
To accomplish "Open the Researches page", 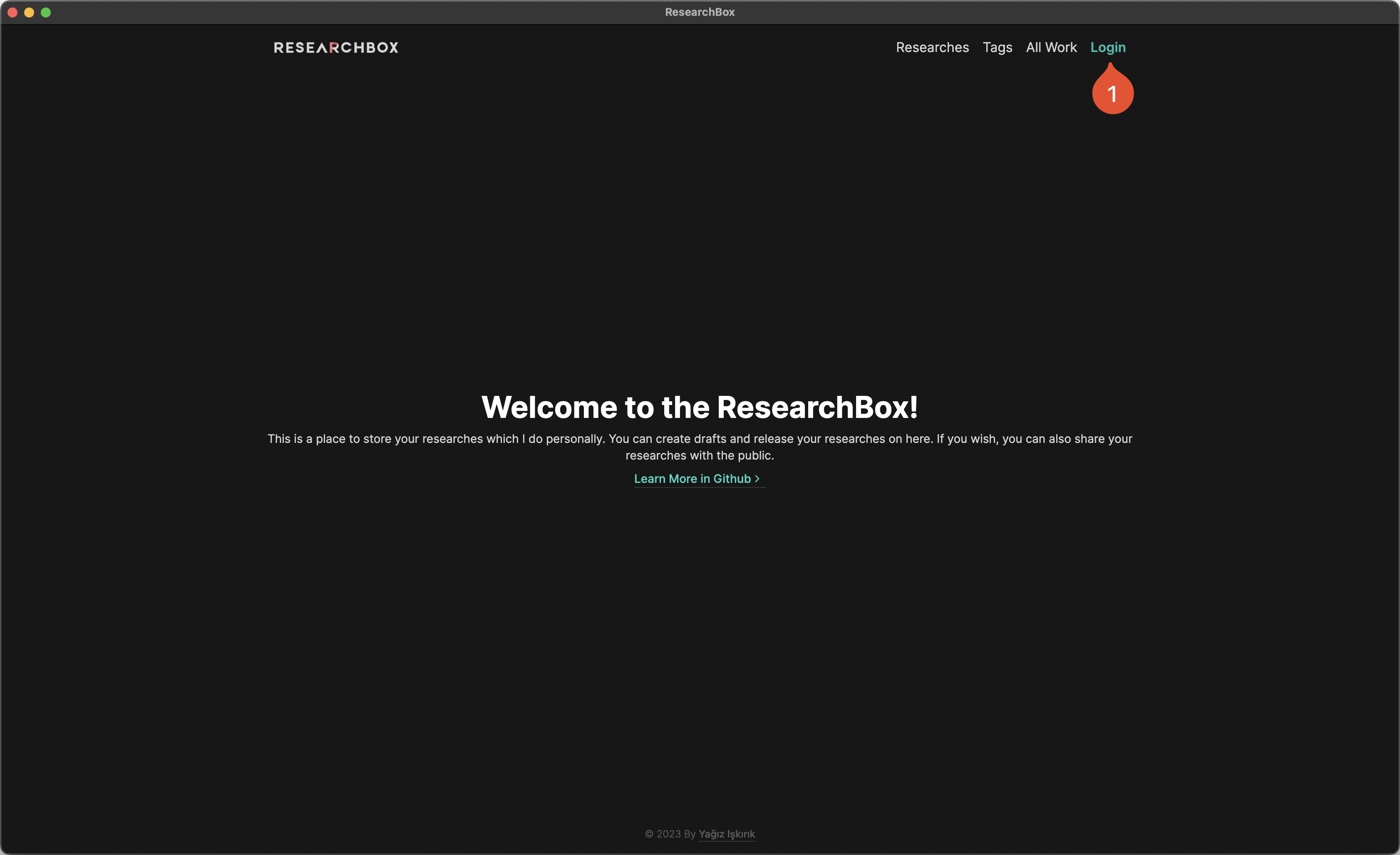I will (x=932, y=48).
